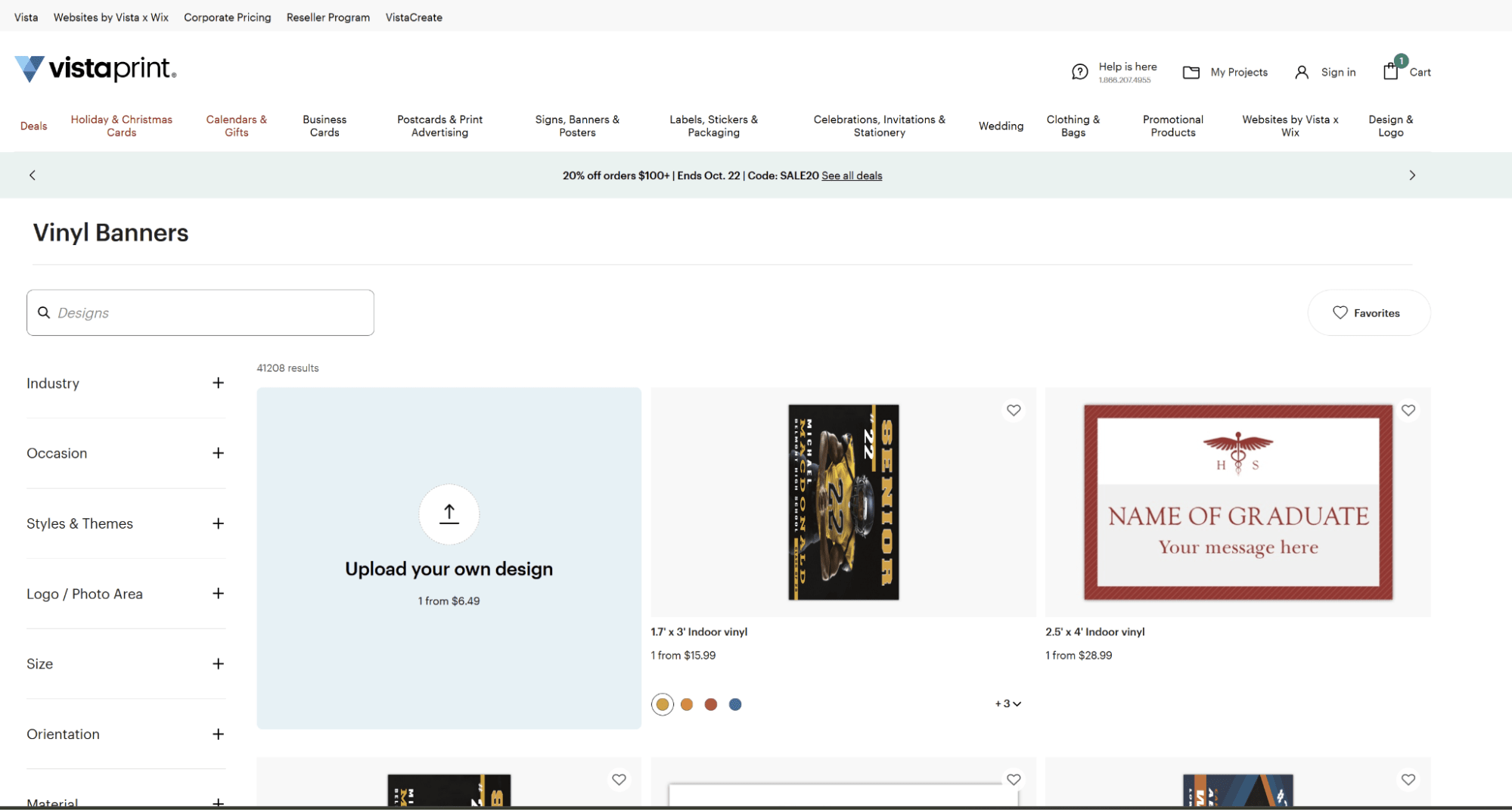Image resolution: width=1512 pixels, height=810 pixels.
Task: Expand the +3 more colors dropdown
Action: [x=1007, y=703]
